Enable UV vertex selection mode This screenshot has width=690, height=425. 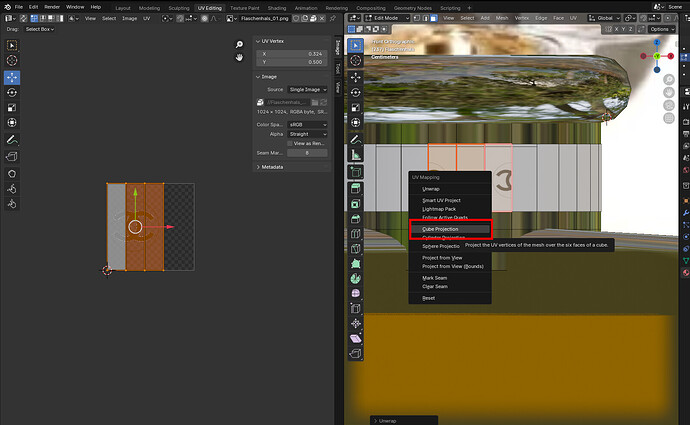(34, 18)
